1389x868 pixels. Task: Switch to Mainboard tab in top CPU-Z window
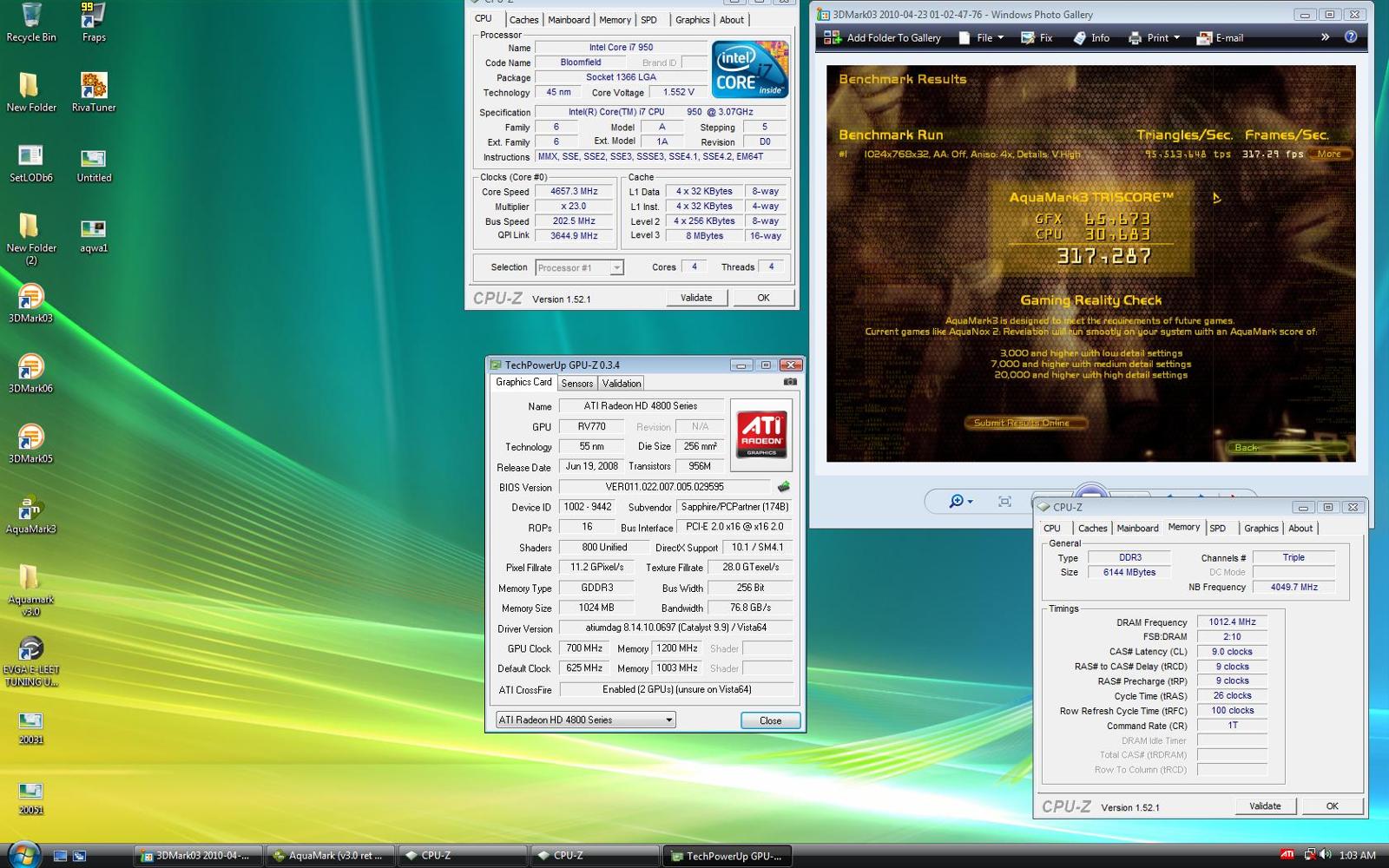[569, 20]
